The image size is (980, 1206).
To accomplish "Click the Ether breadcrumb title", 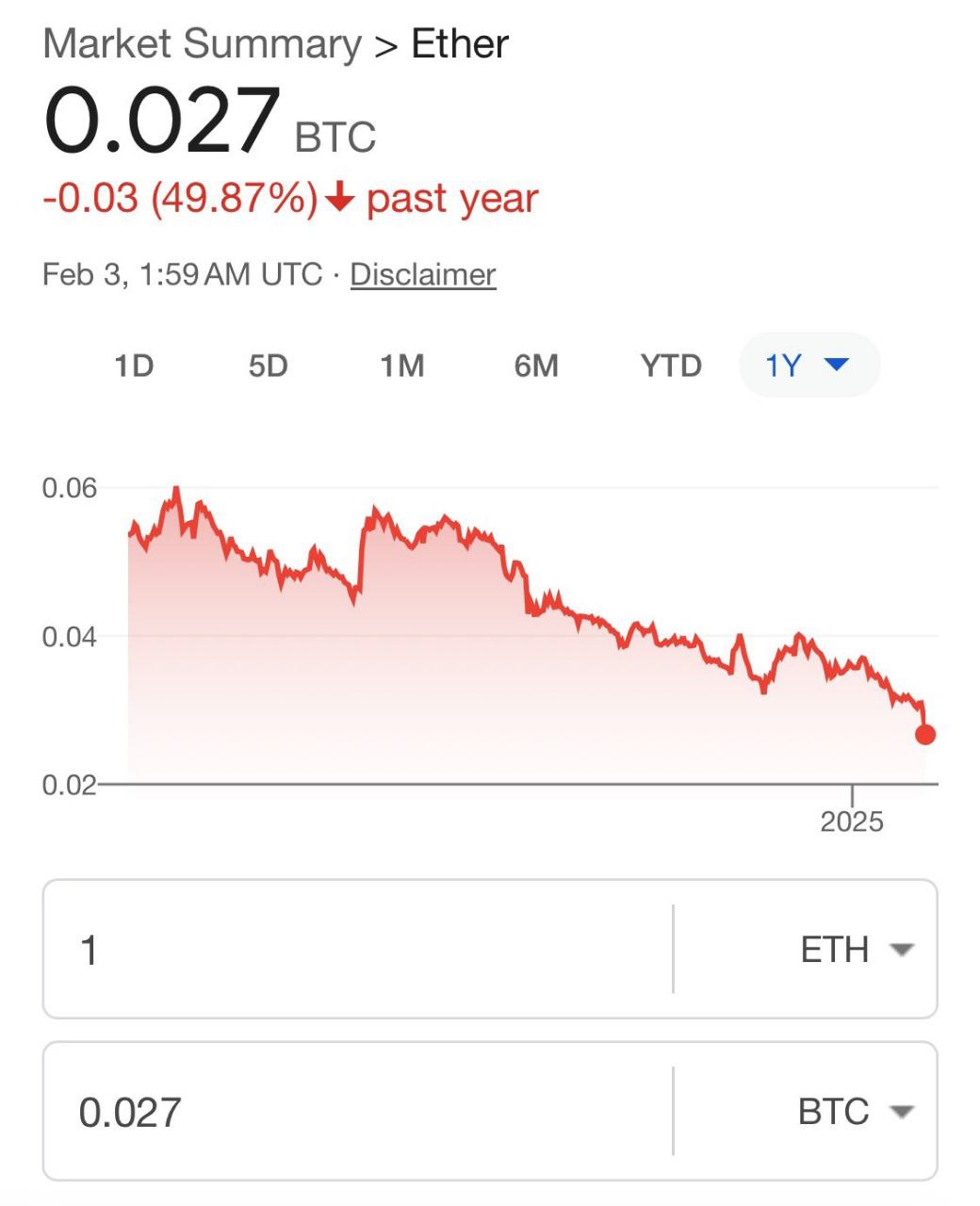I will (460, 44).
